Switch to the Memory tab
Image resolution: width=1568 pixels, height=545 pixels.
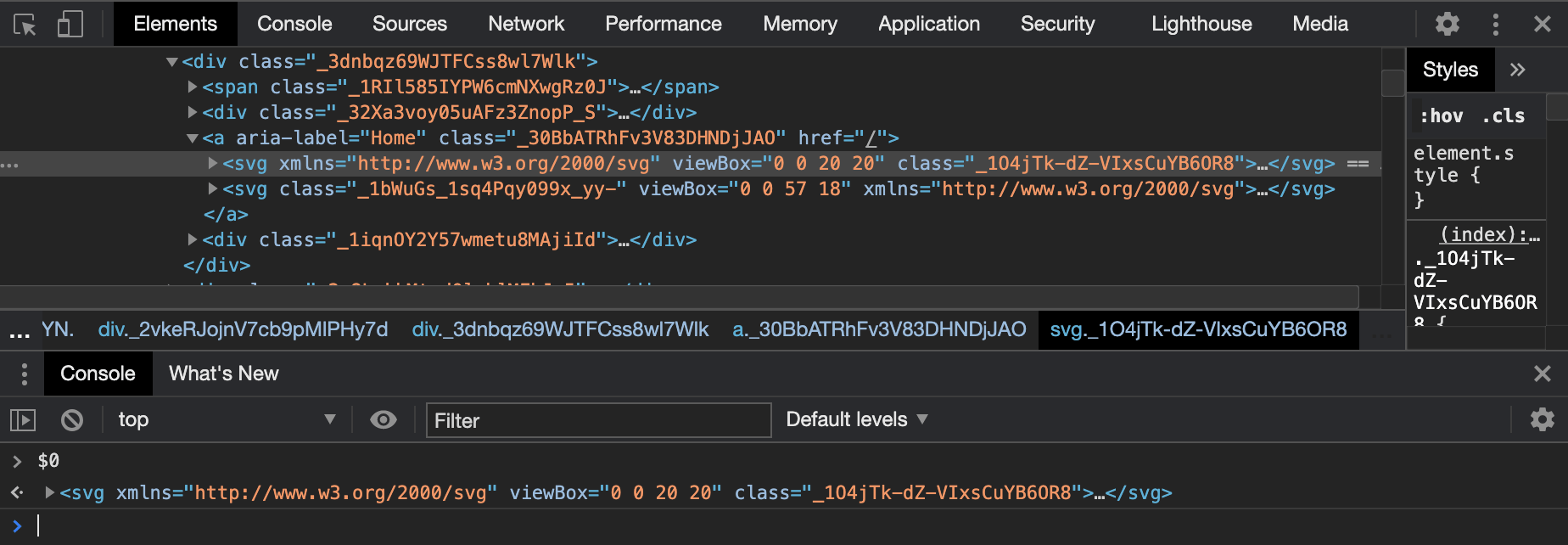(800, 24)
